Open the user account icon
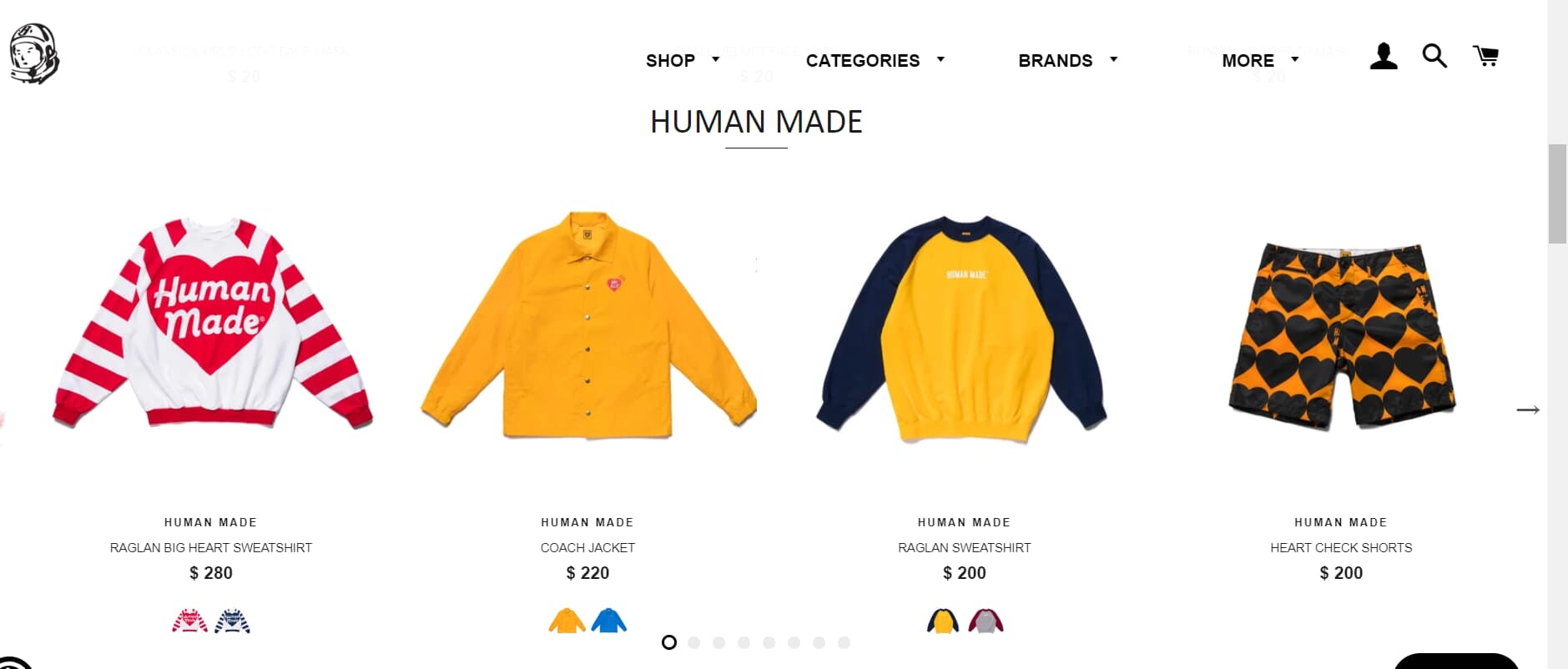Image resolution: width=1568 pixels, height=669 pixels. point(1384,56)
